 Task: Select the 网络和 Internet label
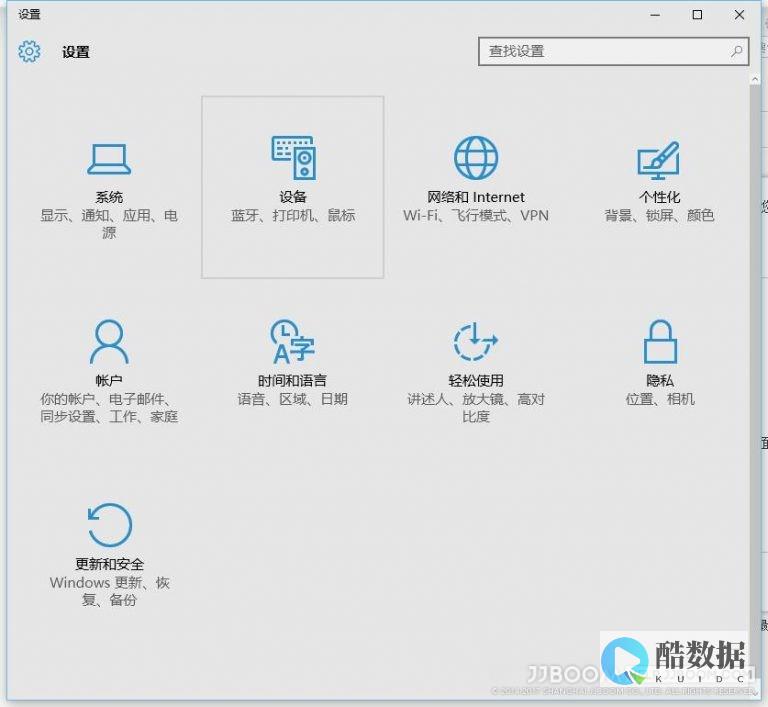(476, 197)
